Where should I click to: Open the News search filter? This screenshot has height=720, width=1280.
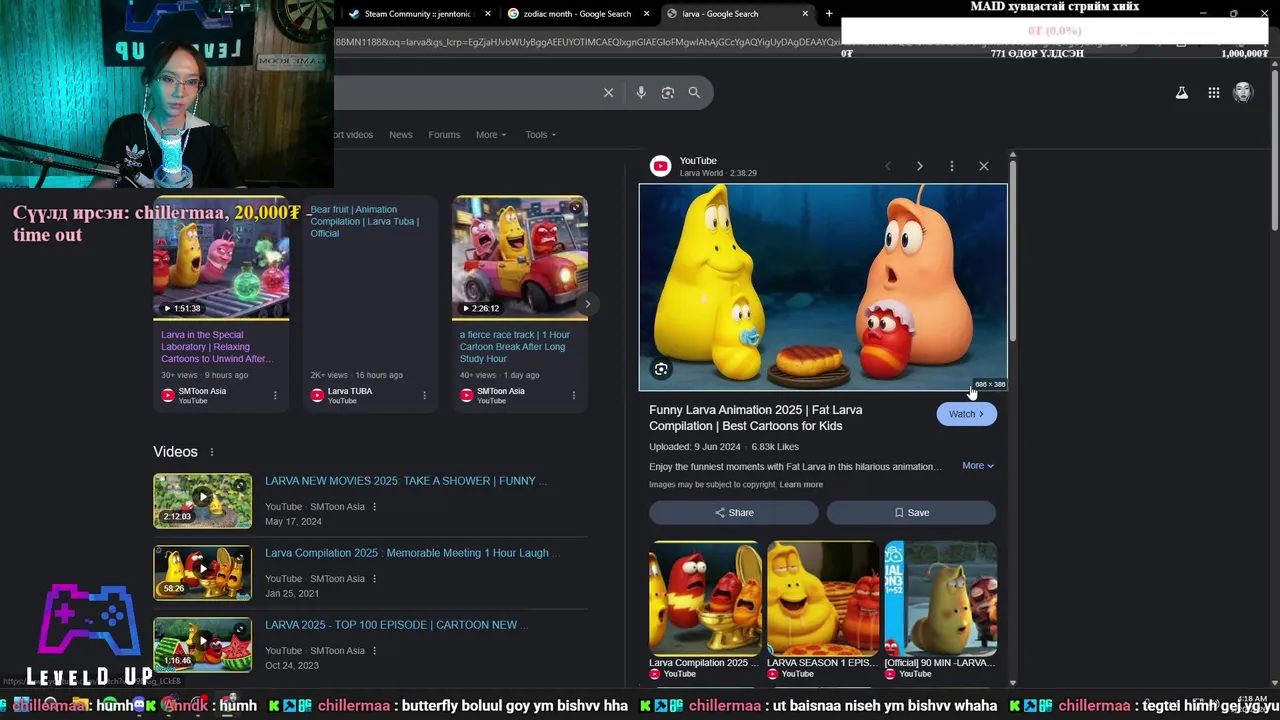(401, 135)
